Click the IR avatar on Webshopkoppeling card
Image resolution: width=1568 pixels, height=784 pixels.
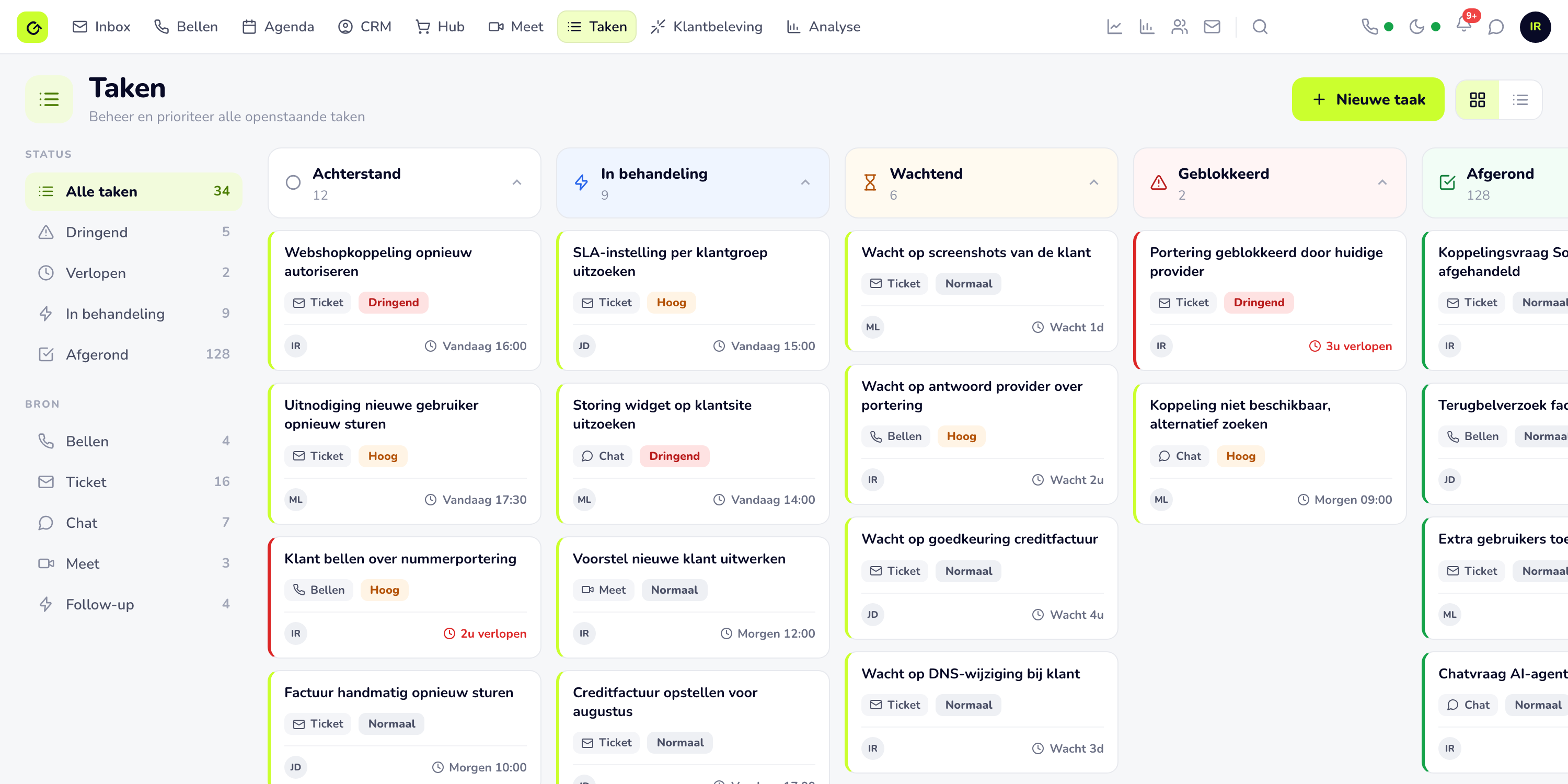tap(296, 347)
